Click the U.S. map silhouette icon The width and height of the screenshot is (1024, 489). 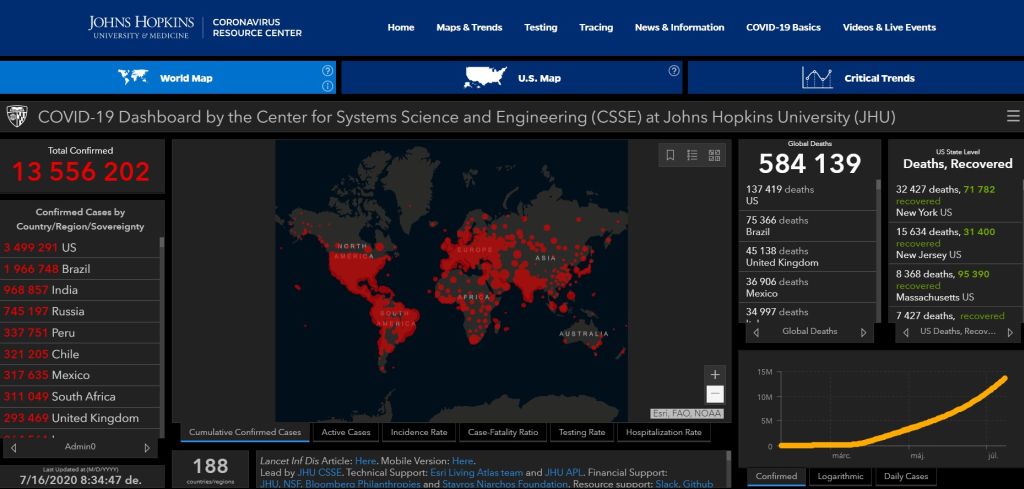point(485,77)
